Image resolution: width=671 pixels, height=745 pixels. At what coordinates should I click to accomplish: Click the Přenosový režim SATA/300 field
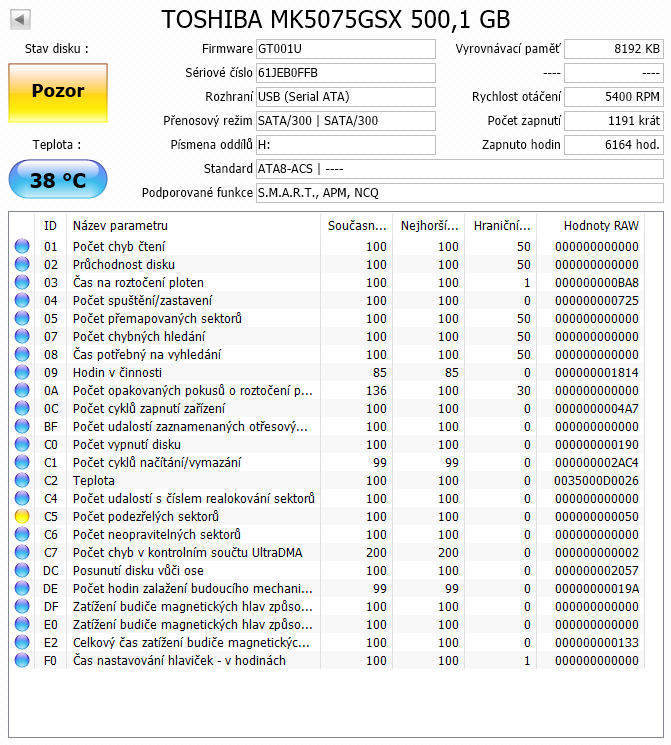click(x=345, y=121)
